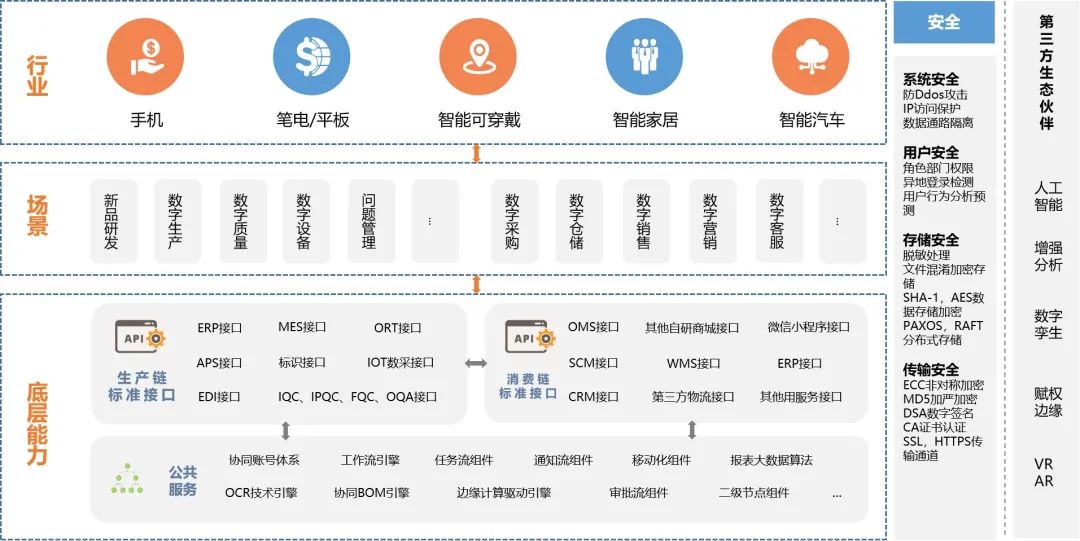Screen dimensions: 1080x541
Task: Choose the people group icon for 智能家居
Action: [644, 57]
